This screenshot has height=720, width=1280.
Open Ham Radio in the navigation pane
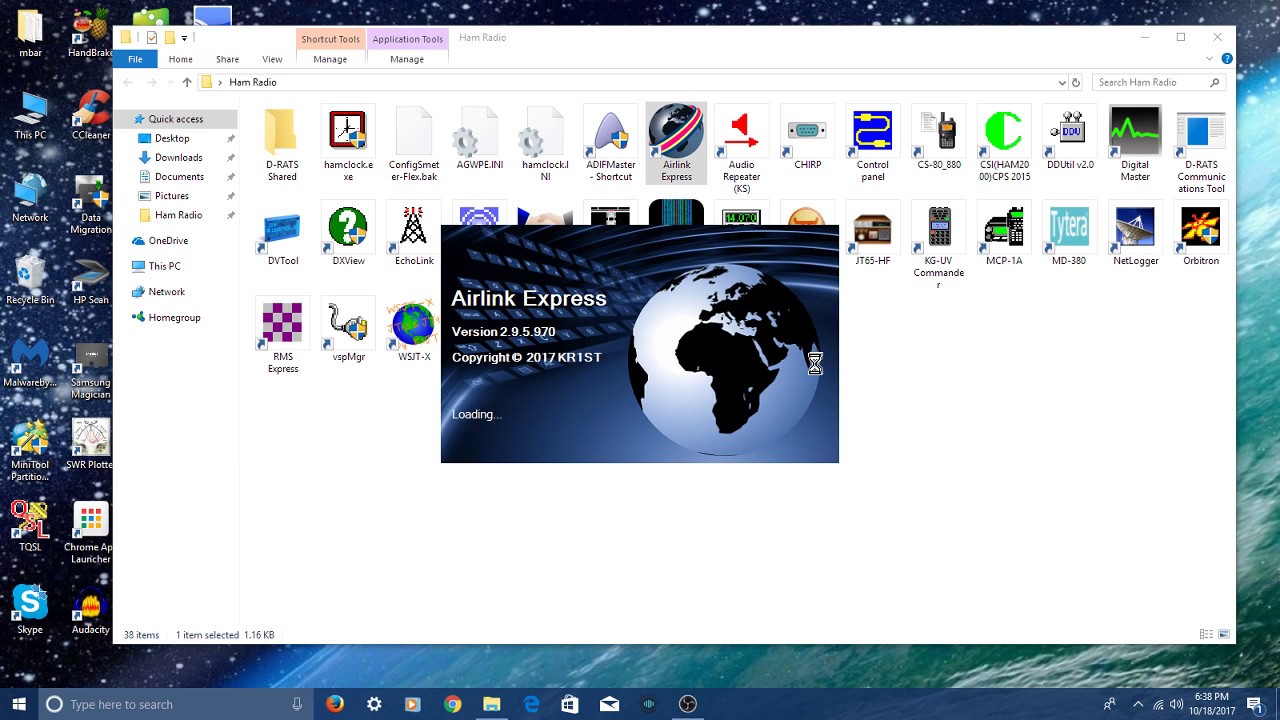tap(178, 215)
